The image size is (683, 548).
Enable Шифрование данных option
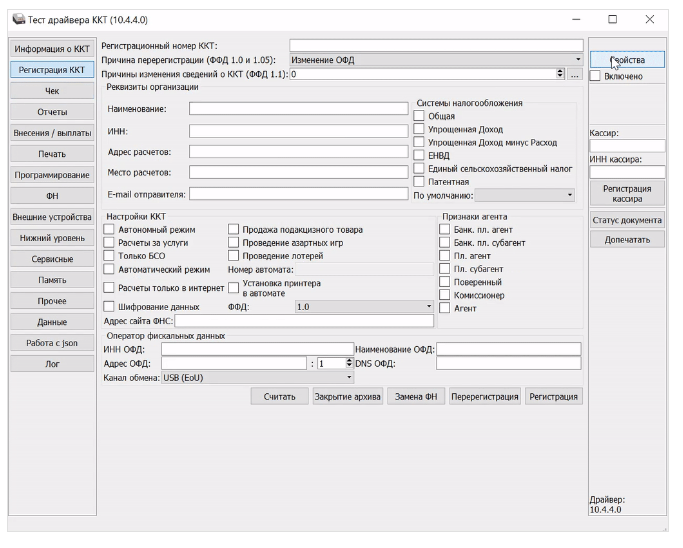tap(110, 307)
